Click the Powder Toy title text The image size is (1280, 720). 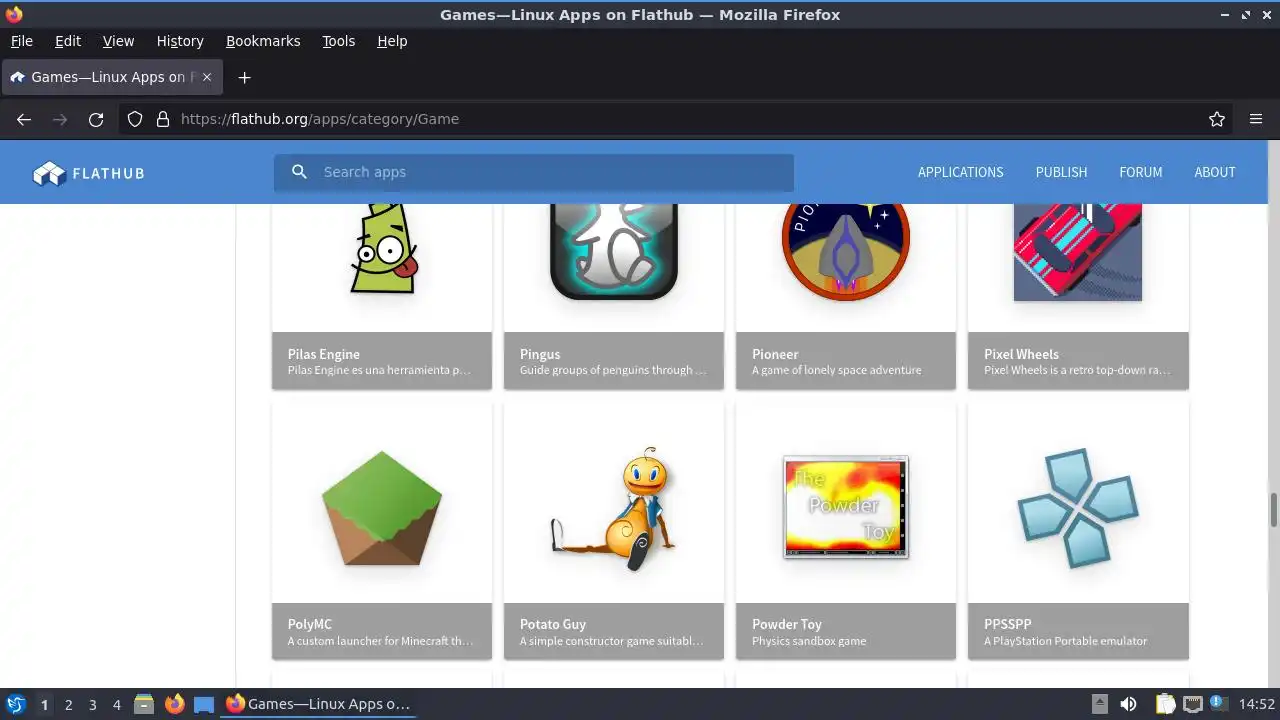pyautogui.click(x=787, y=624)
